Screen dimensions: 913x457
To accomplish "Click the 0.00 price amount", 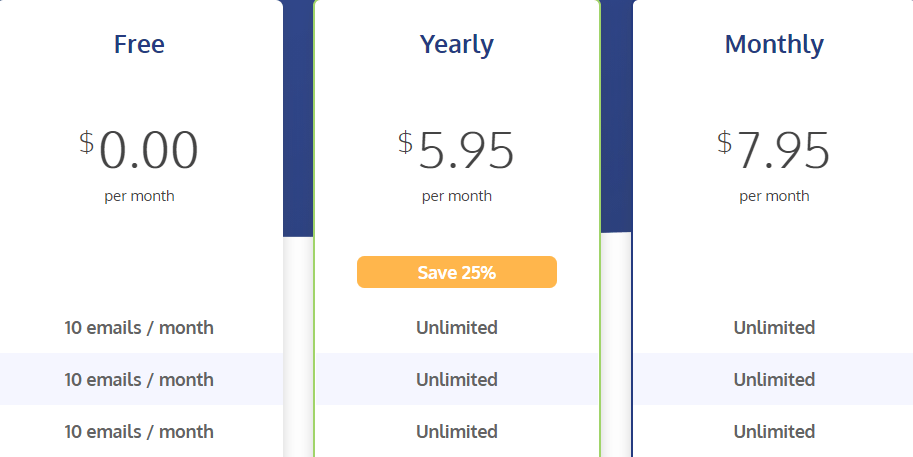I will [x=148, y=150].
